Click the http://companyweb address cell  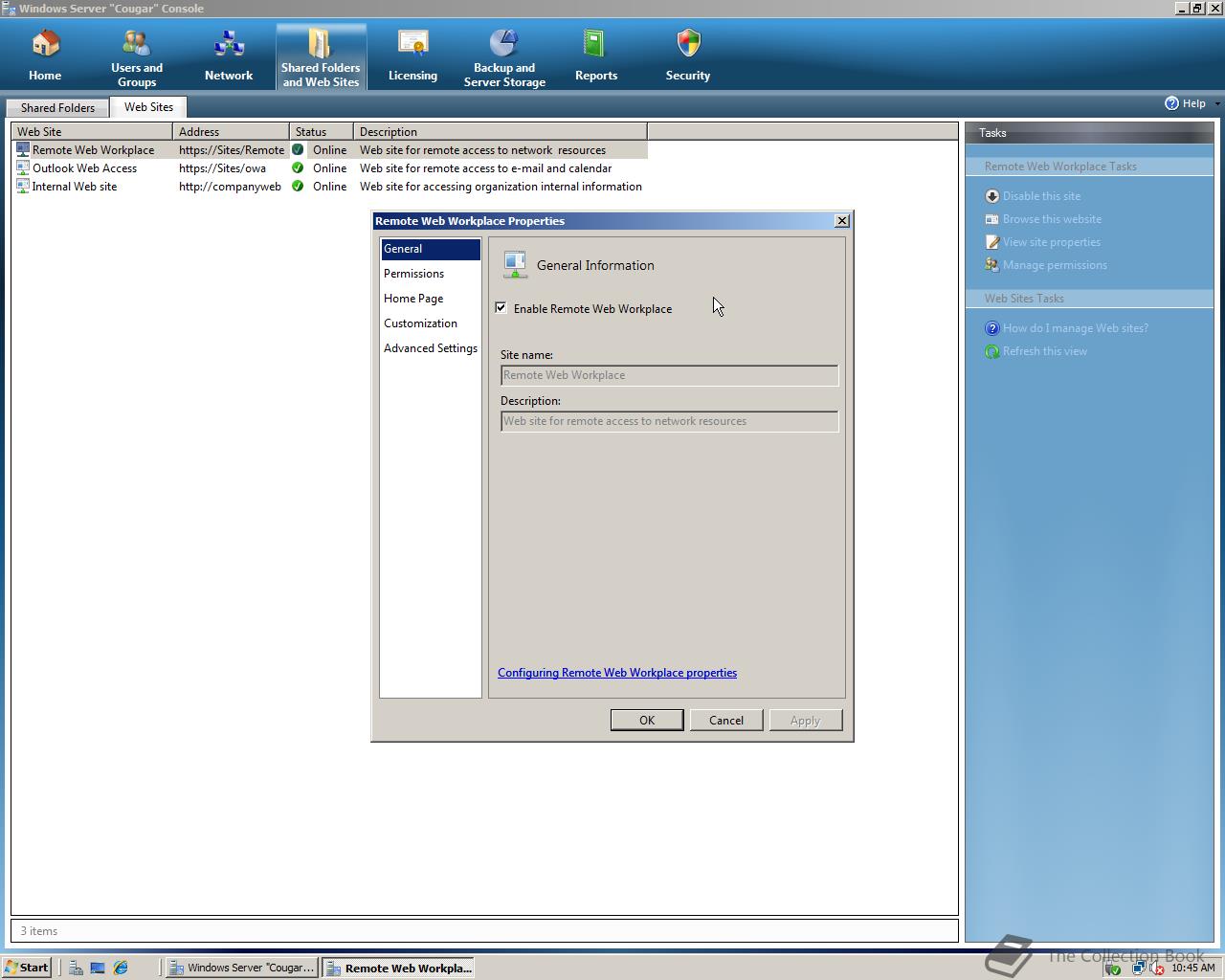tap(231, 187)
